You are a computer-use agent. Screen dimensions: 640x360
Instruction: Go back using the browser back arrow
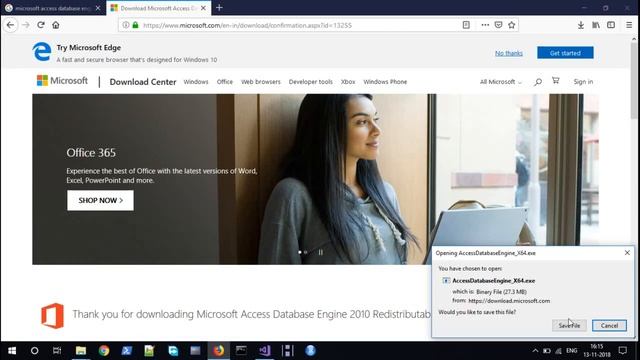point(10,25)
